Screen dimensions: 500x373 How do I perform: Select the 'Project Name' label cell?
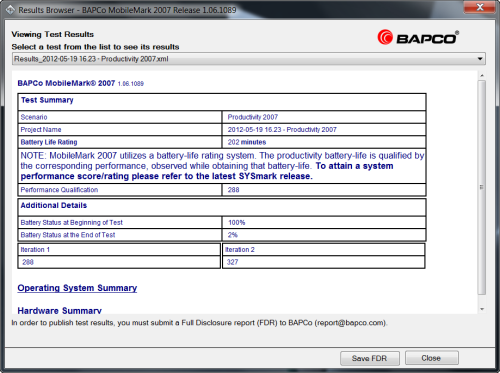click(120, 130)
